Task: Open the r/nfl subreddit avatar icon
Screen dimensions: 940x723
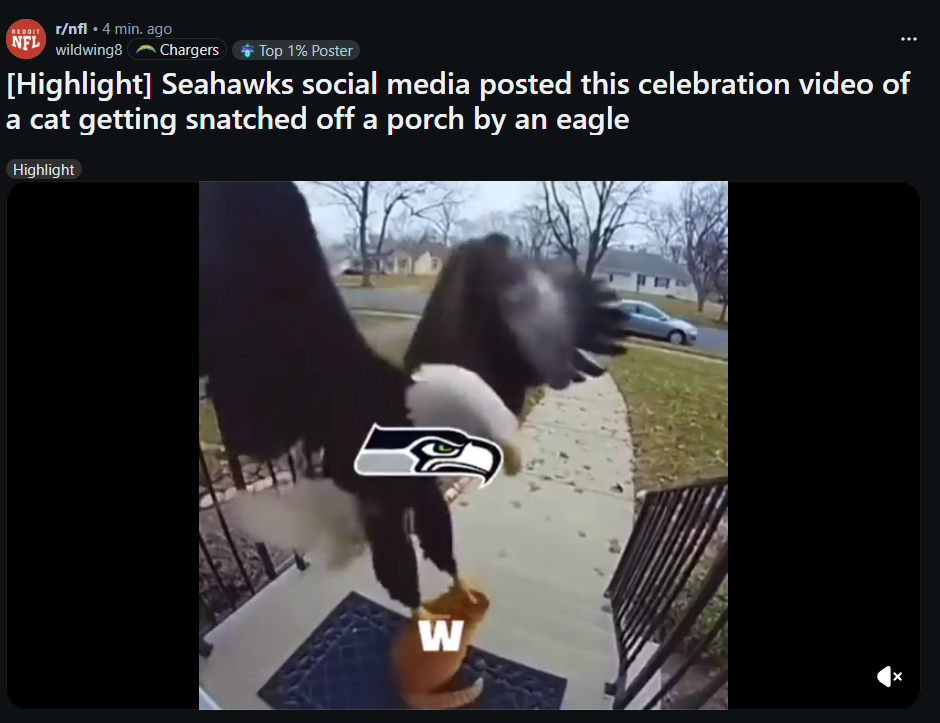Action: click(x=26, y=39)
